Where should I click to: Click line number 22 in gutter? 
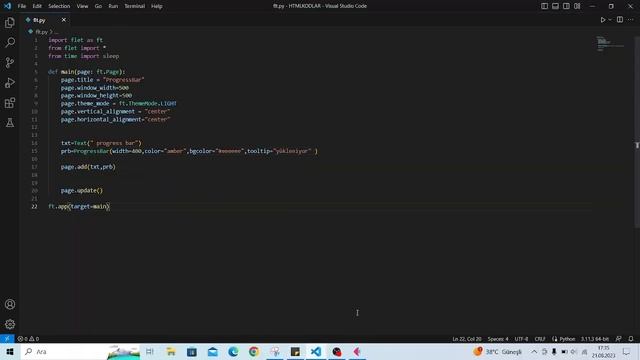pos(34,207)
